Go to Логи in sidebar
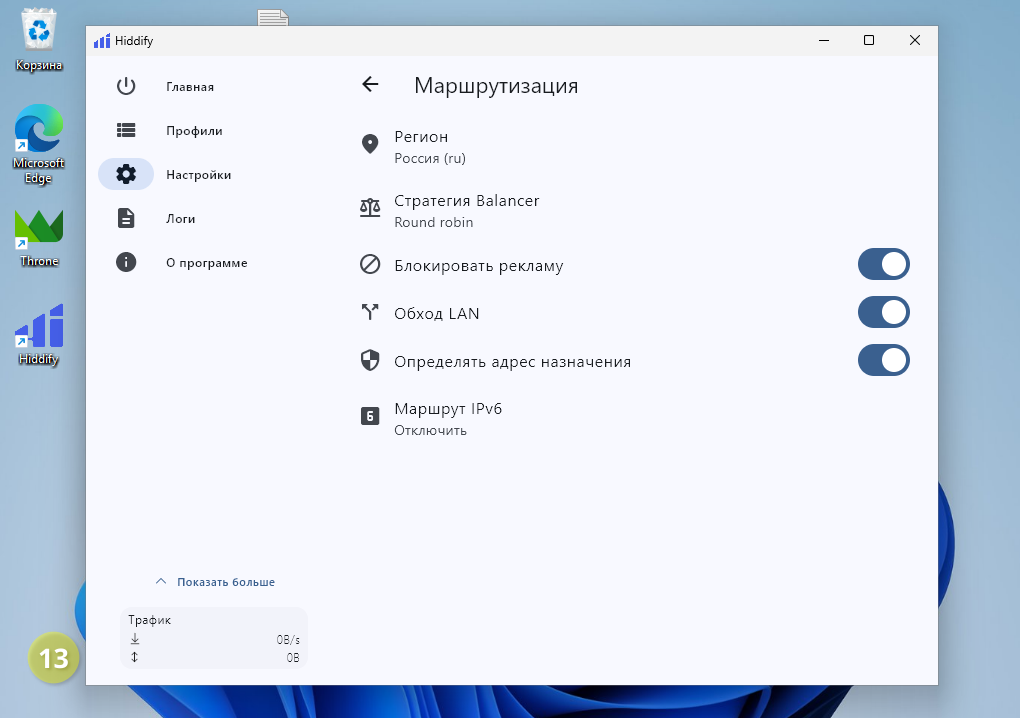Screen dimensions: 1020x718 click(x=180, y=219)
